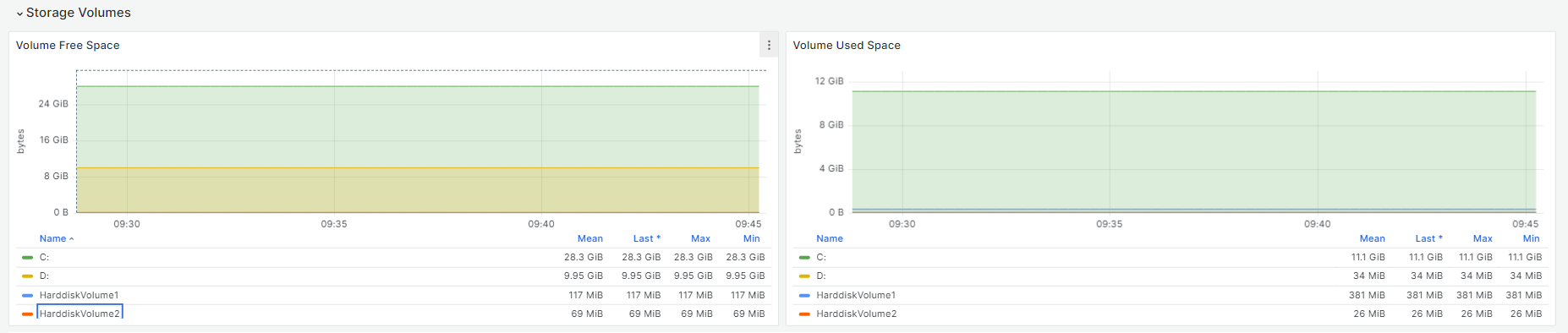Click 09:35 time label in Free Space chart
Image resolution: width=1568 pixels, height=333 pixels.
click(334, 224)
